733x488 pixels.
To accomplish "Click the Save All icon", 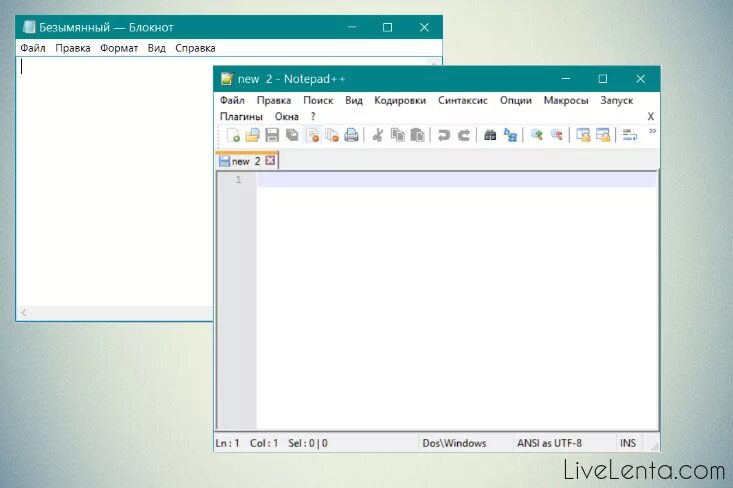I will (x=292, y=135).
